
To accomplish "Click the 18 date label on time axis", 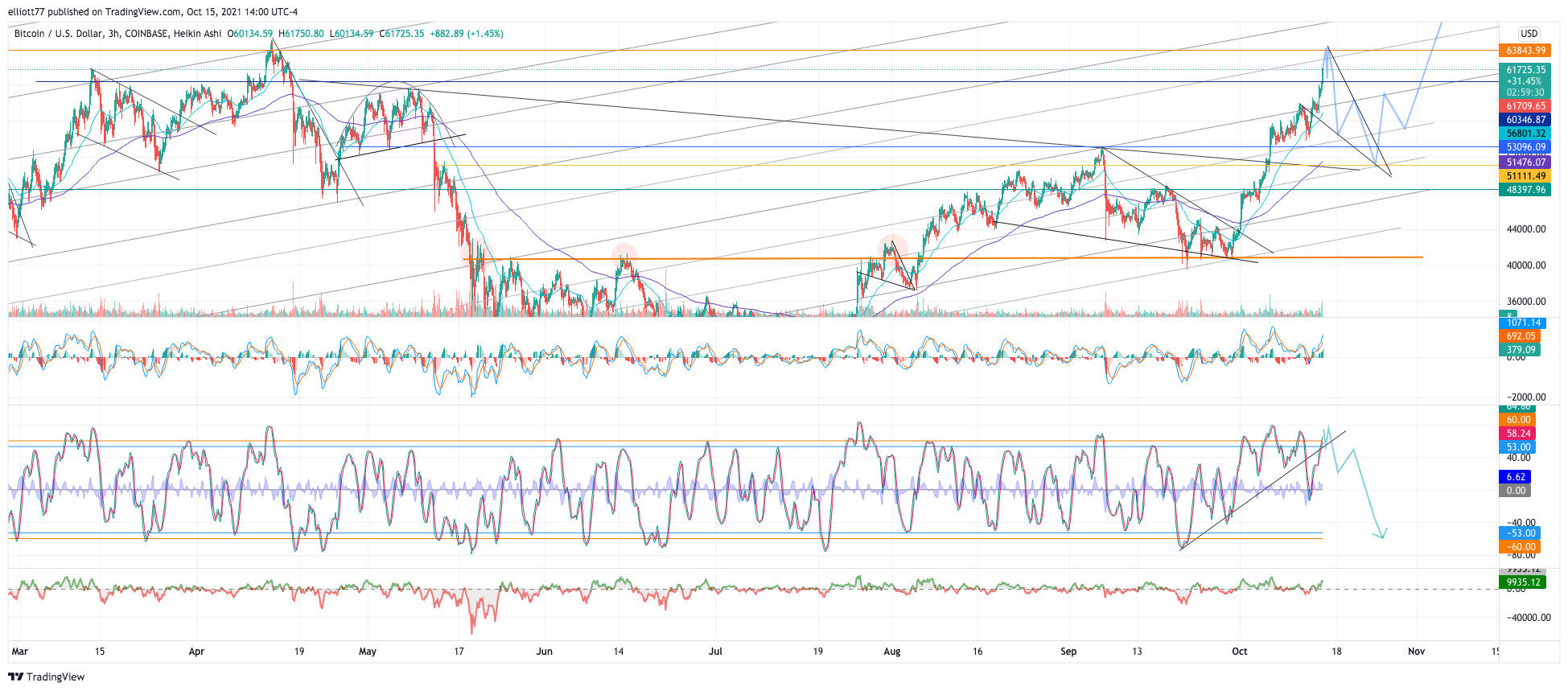I will pyautogui.click(x=1336, y=652).
